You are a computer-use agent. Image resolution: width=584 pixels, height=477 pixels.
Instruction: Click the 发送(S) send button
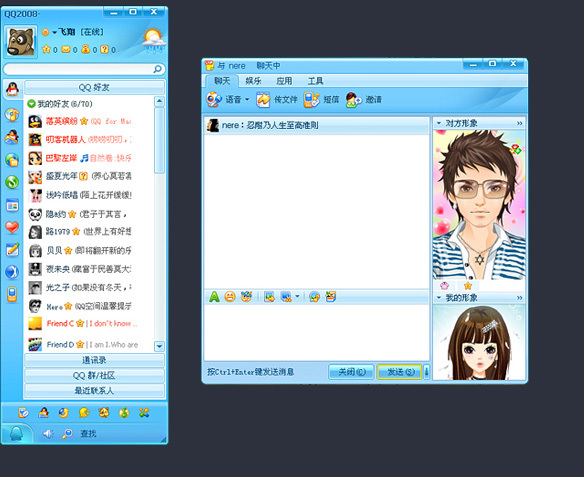[400, 372]
